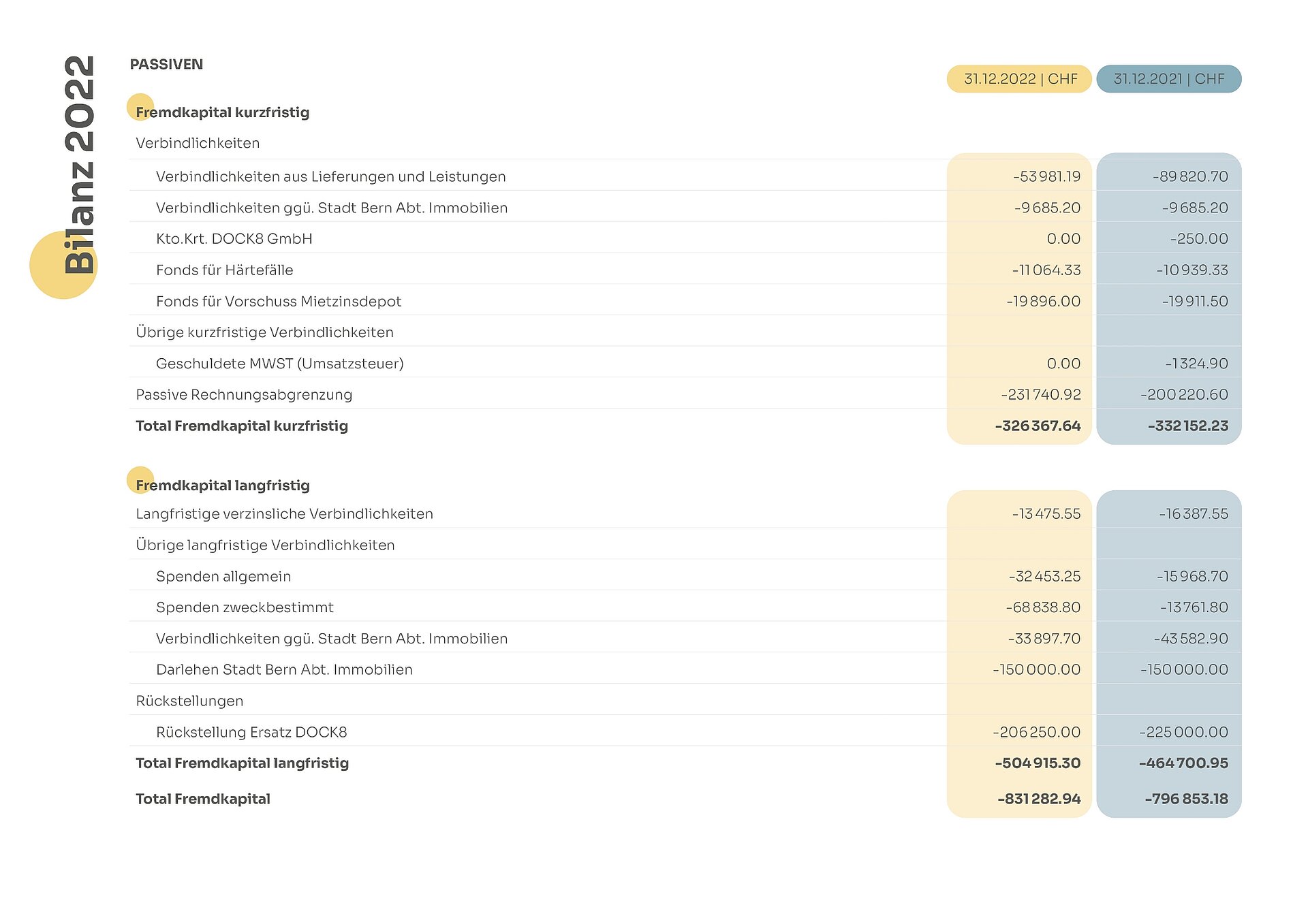Select the Spenden zweckbestimmt row label
The width and height of the screenshot is (1308, 924).
click(245, 607)
